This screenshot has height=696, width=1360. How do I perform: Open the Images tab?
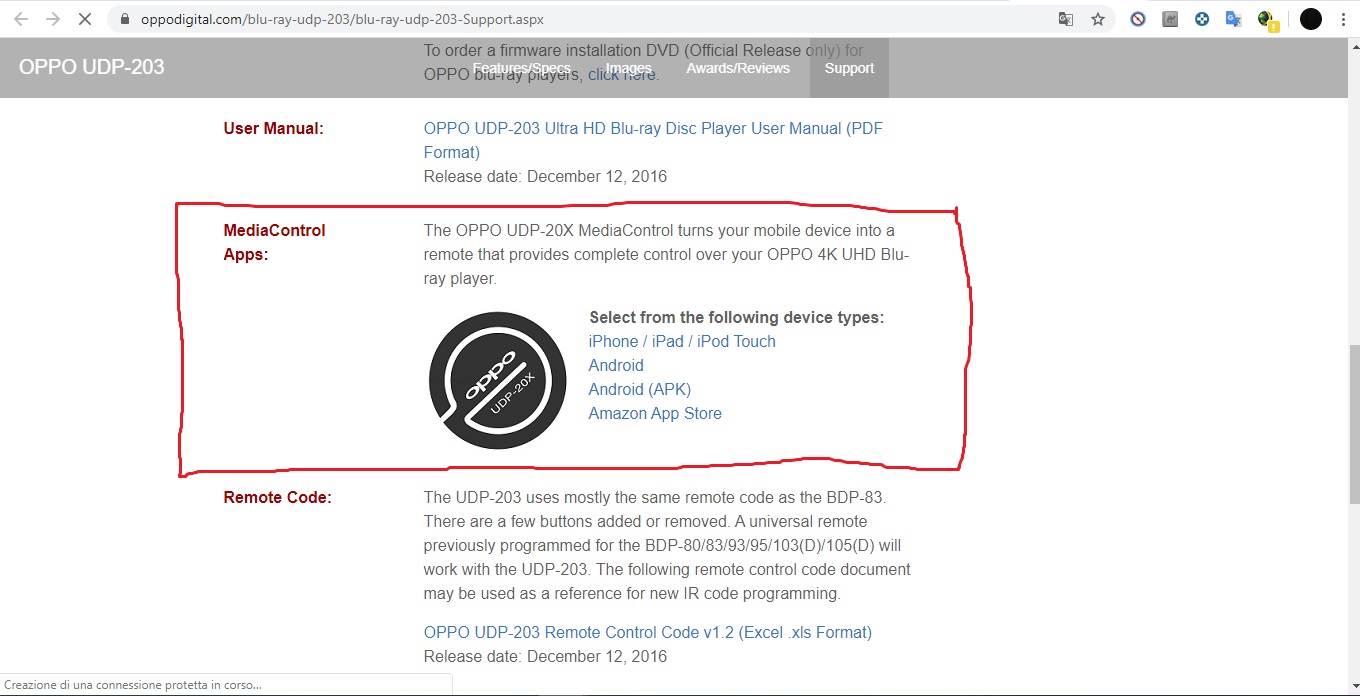pyautogui.click(x=629, y=68)
